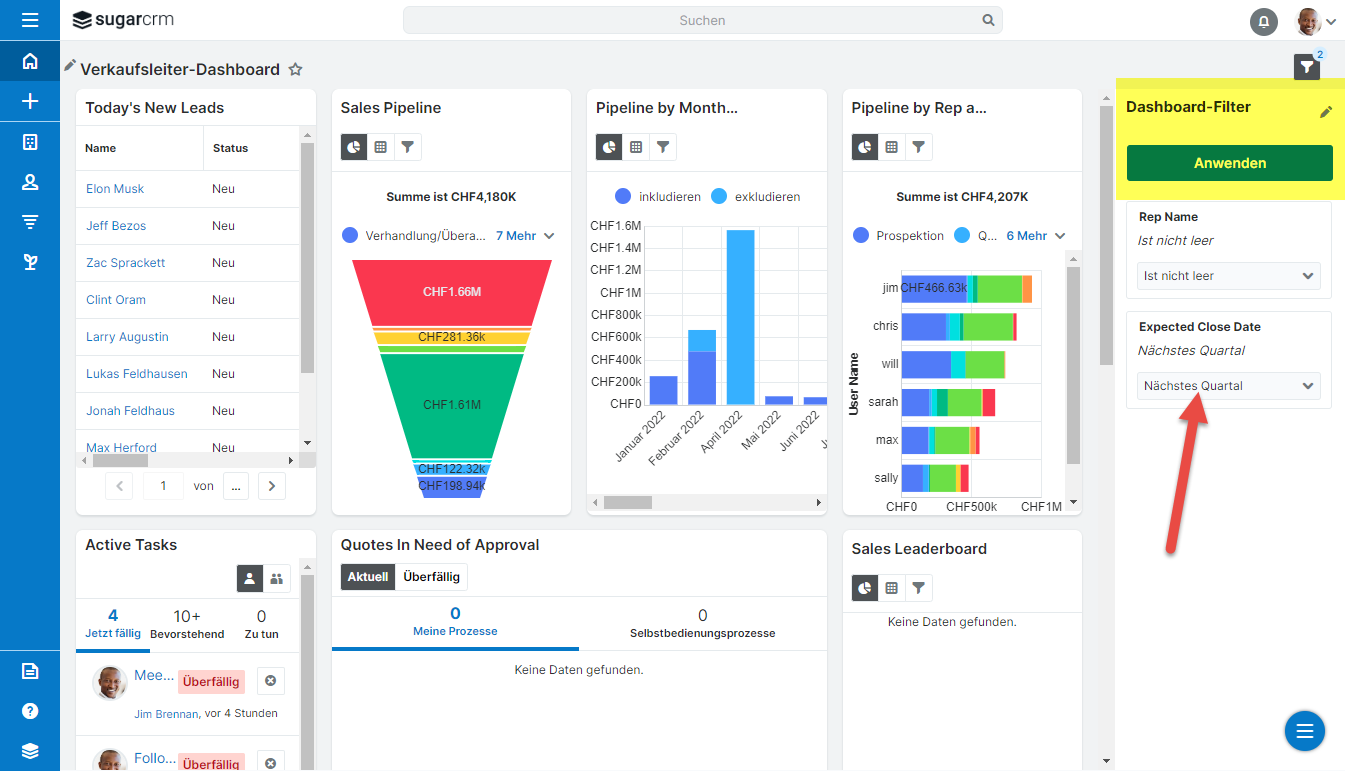Toggle Prospektion legend color dot

(861, 236)
